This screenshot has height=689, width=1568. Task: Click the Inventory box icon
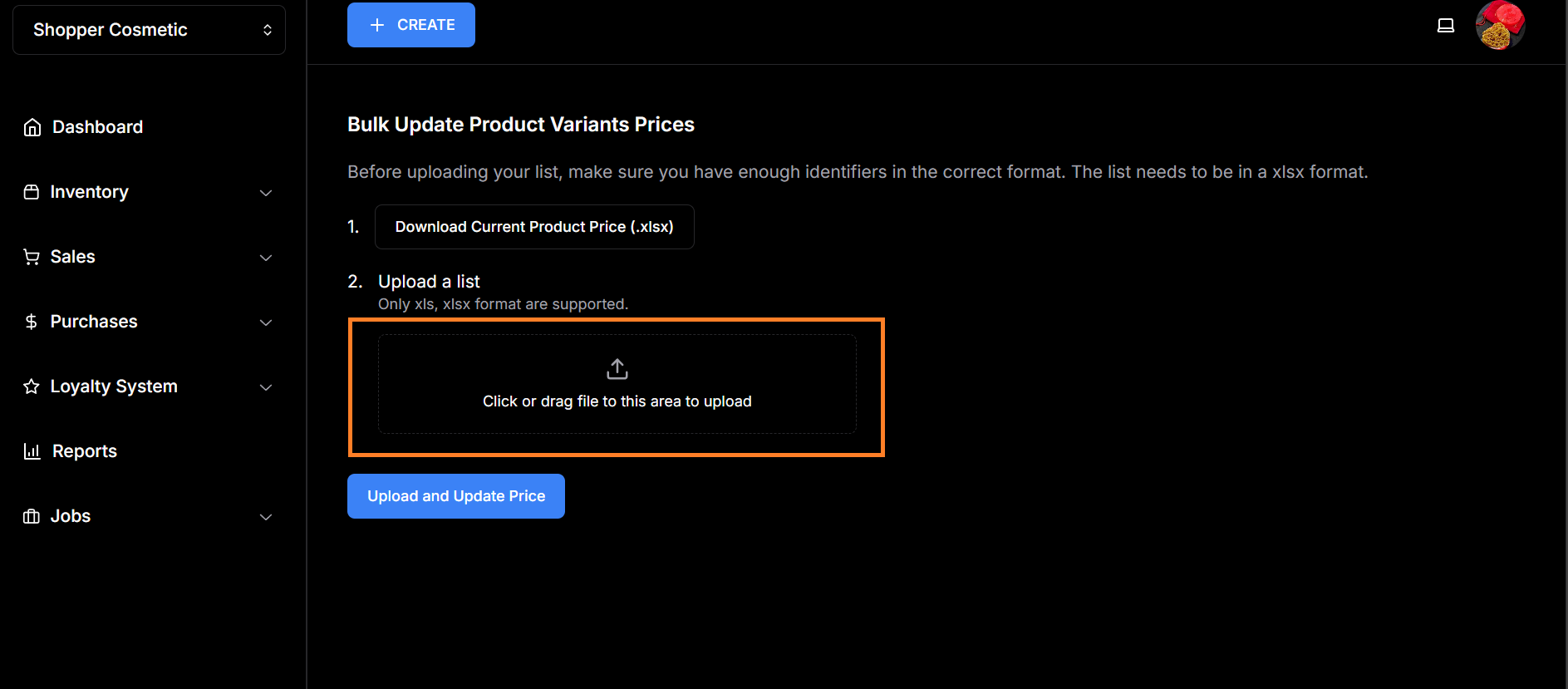(x=32, y=192)
